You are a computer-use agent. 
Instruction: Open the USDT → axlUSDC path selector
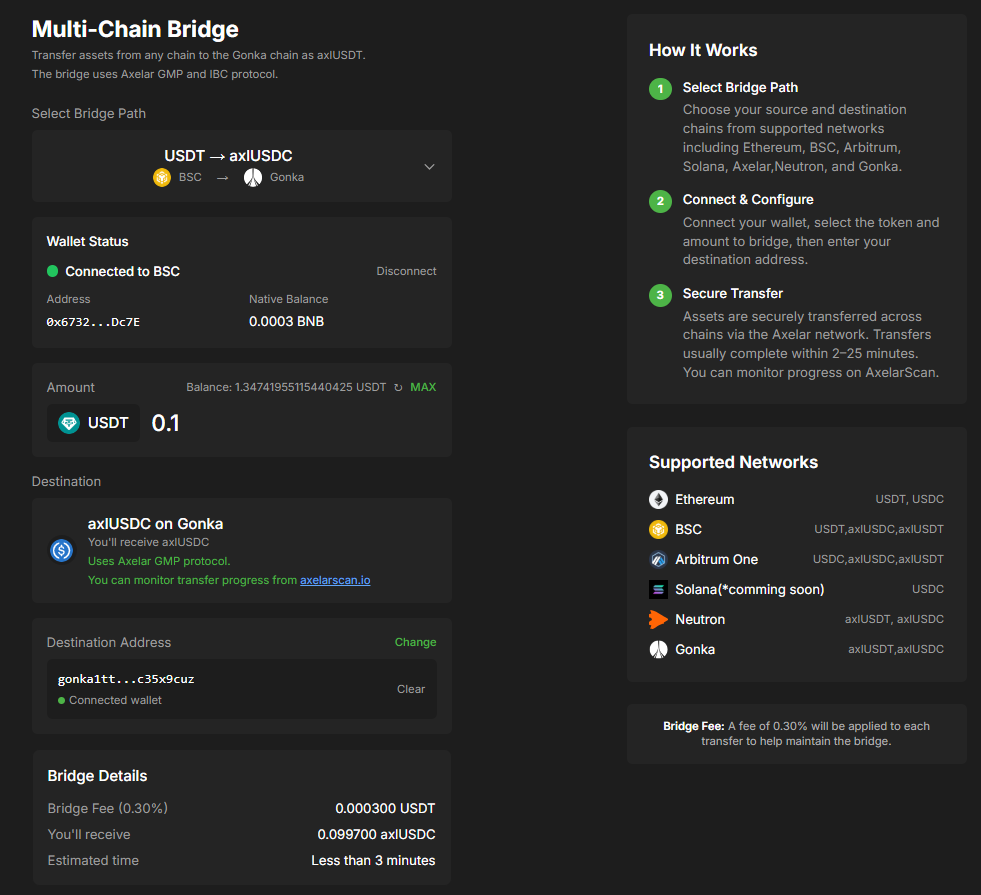tap(229, 156)
